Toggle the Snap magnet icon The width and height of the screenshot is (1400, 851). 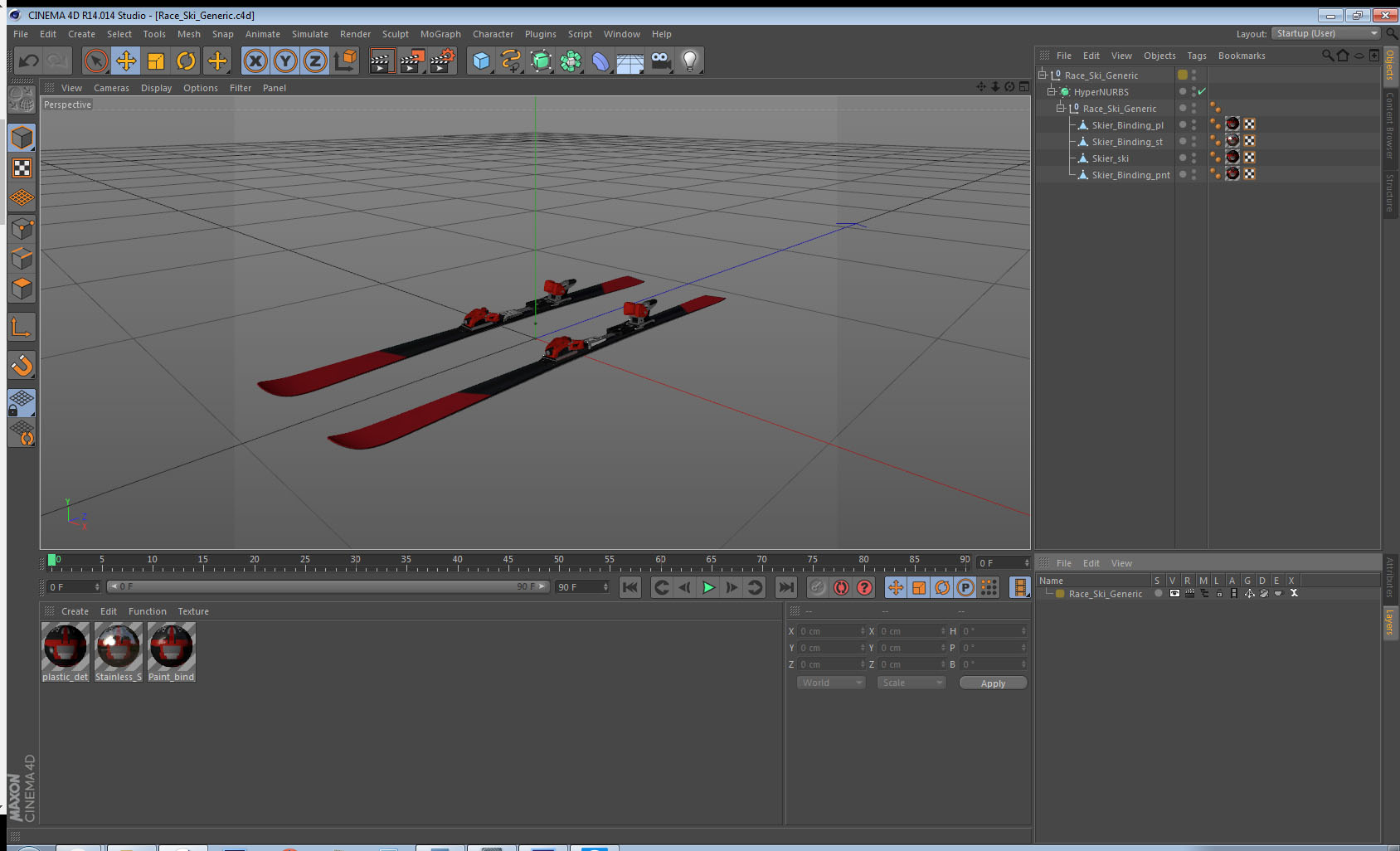pos(22,365)
